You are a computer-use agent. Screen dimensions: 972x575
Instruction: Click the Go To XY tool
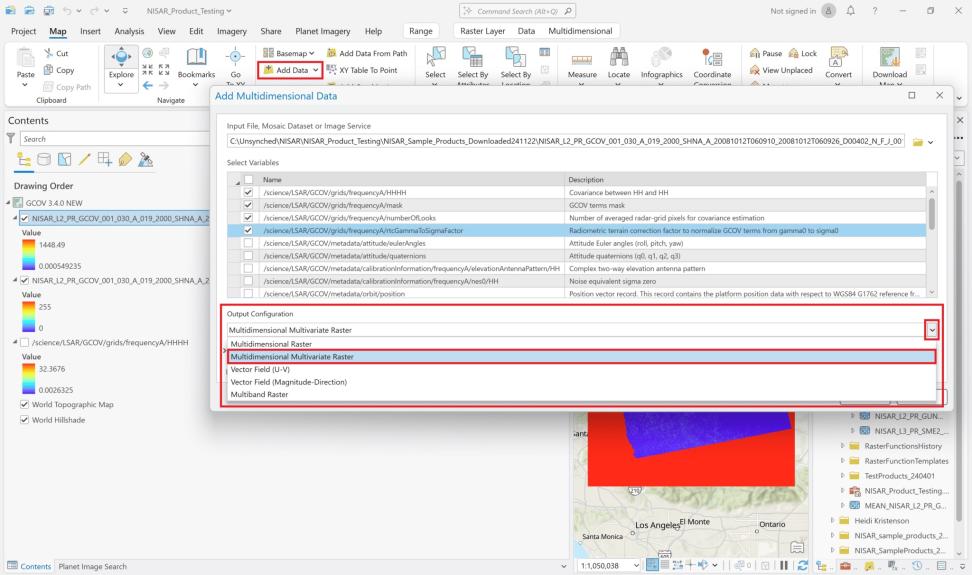pyautogui.click(x=235, y=64)
